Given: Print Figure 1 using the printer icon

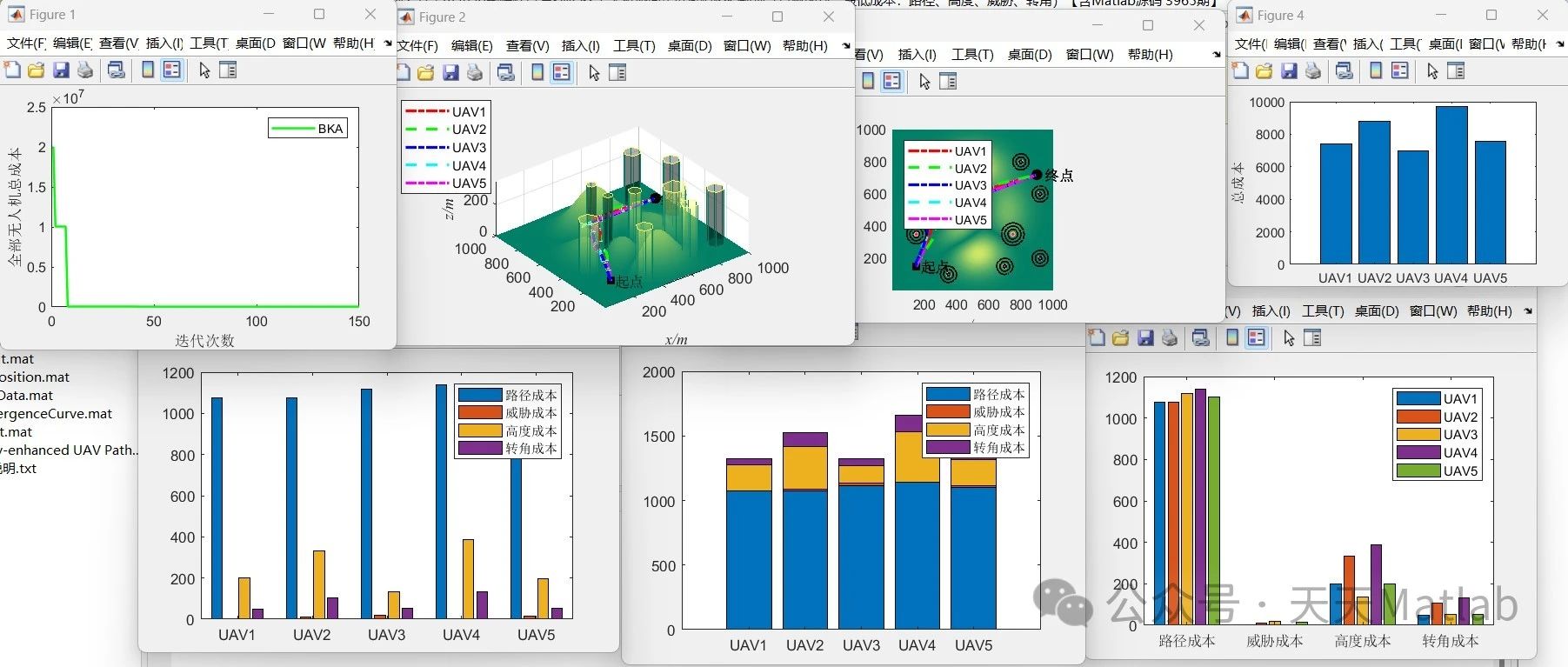Looking at the screenshot, I should [85, 70].
